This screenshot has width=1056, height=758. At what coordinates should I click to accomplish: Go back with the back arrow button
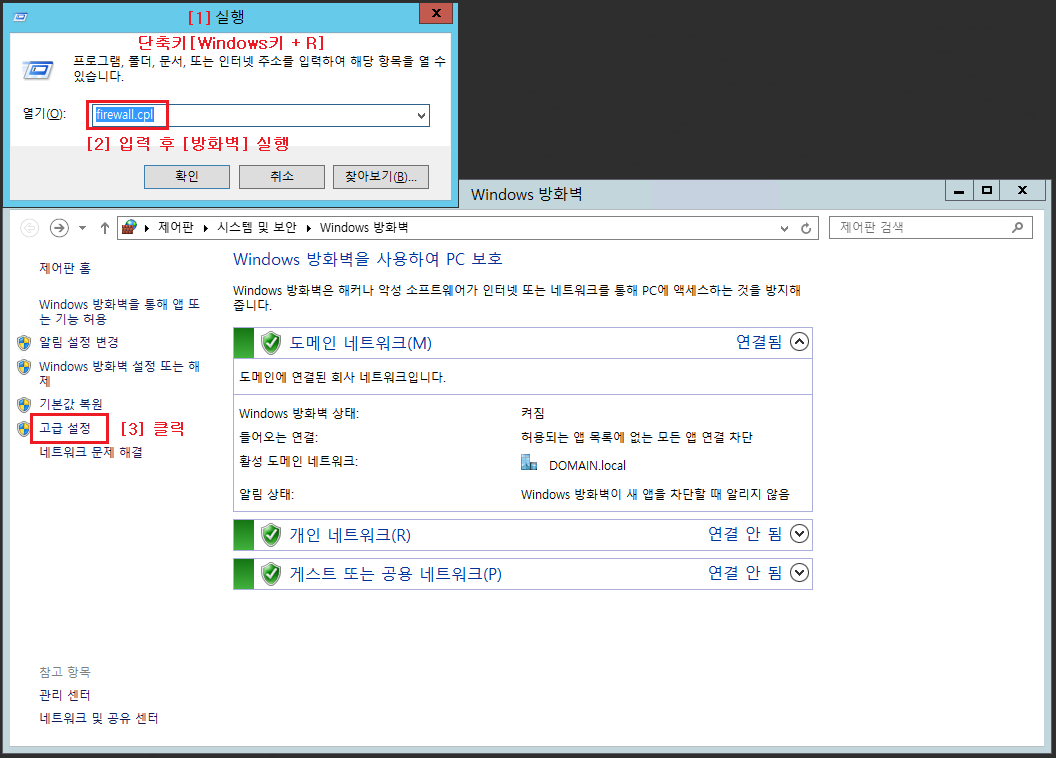pyautogui.click(x=30, y=228)
